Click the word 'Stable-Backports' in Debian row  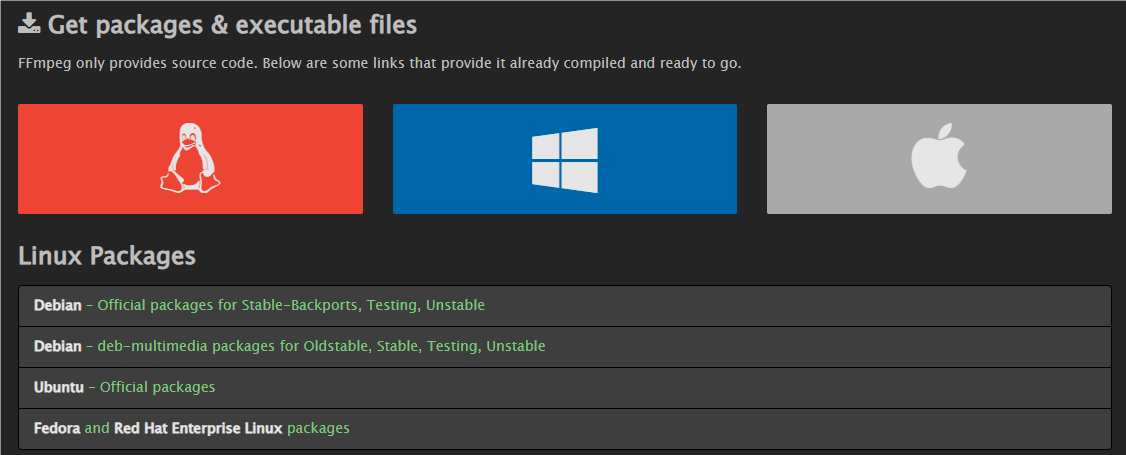[x=300, y=305]
